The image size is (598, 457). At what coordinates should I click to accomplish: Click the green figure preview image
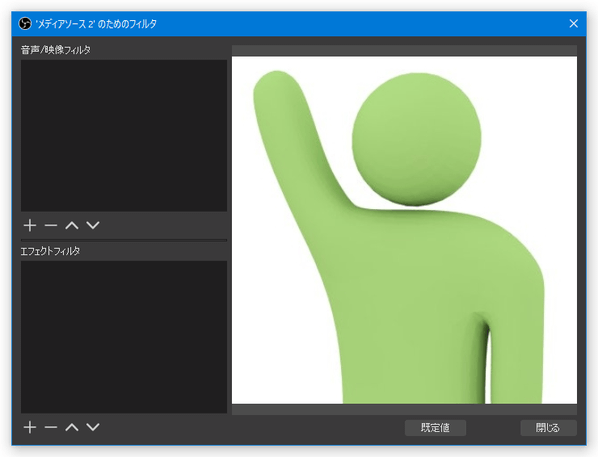[404, 230]
